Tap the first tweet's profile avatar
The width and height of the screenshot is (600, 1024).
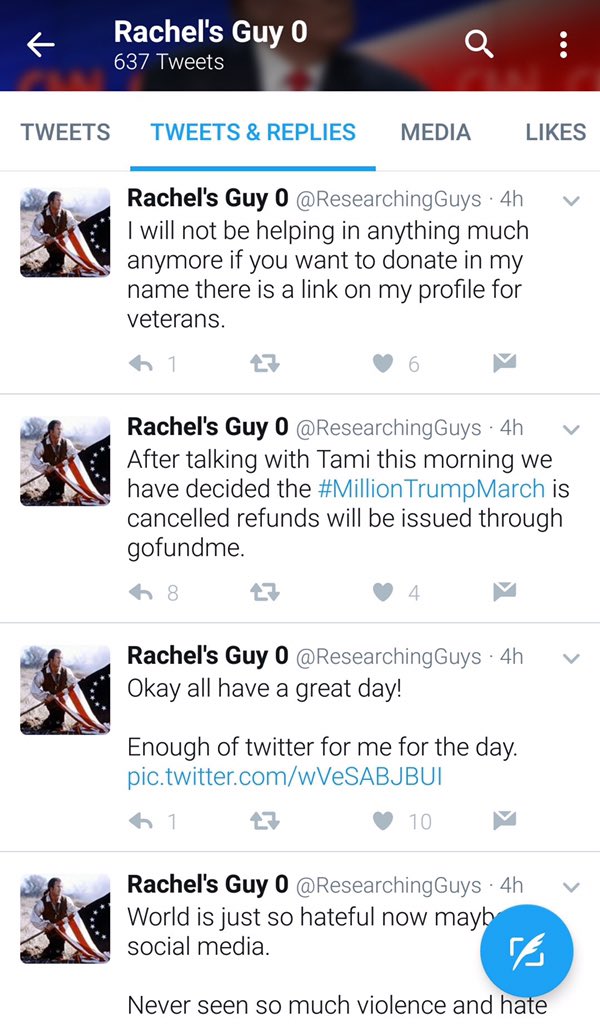[x=65, y=232]
